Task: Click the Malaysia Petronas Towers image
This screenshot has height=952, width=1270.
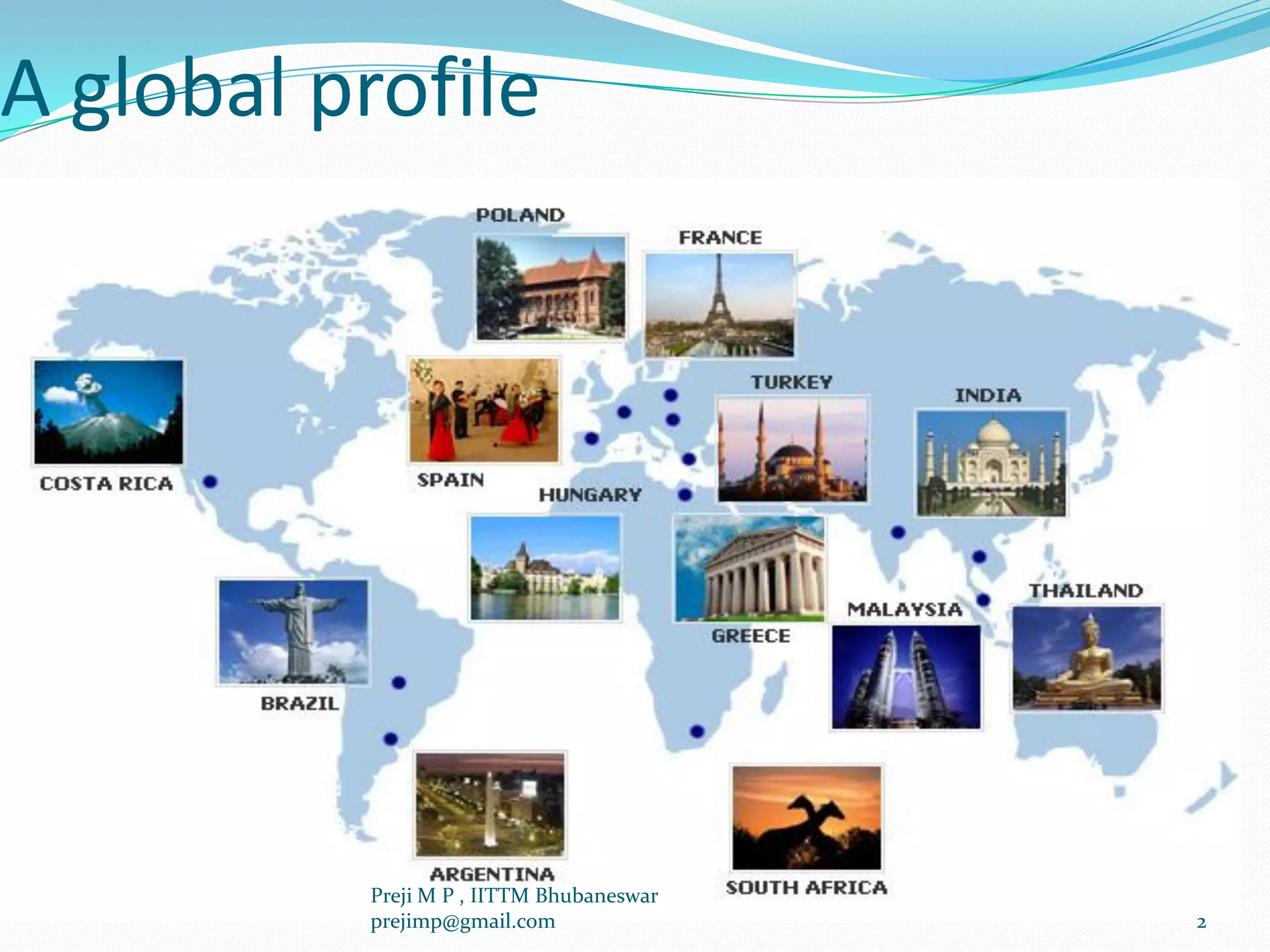Action: (906, 677)
